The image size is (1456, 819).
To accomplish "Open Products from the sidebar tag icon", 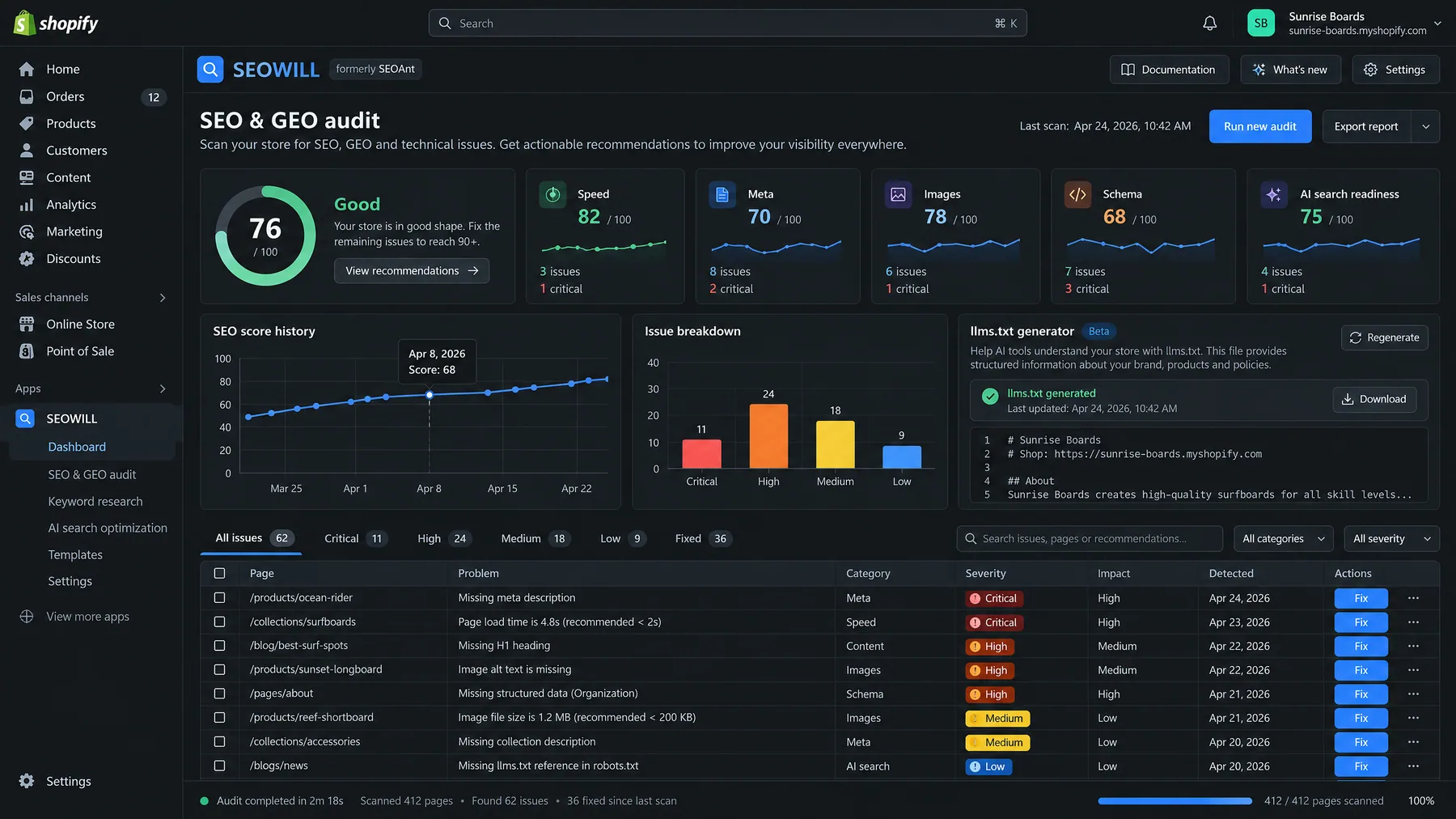I will pyautogui.click(x=27, y=124).
